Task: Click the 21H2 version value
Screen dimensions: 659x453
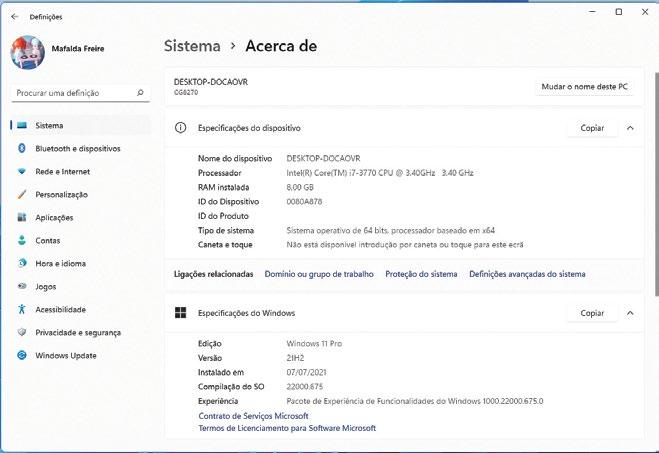Action: pyautogui.click(x=295, y=358)
